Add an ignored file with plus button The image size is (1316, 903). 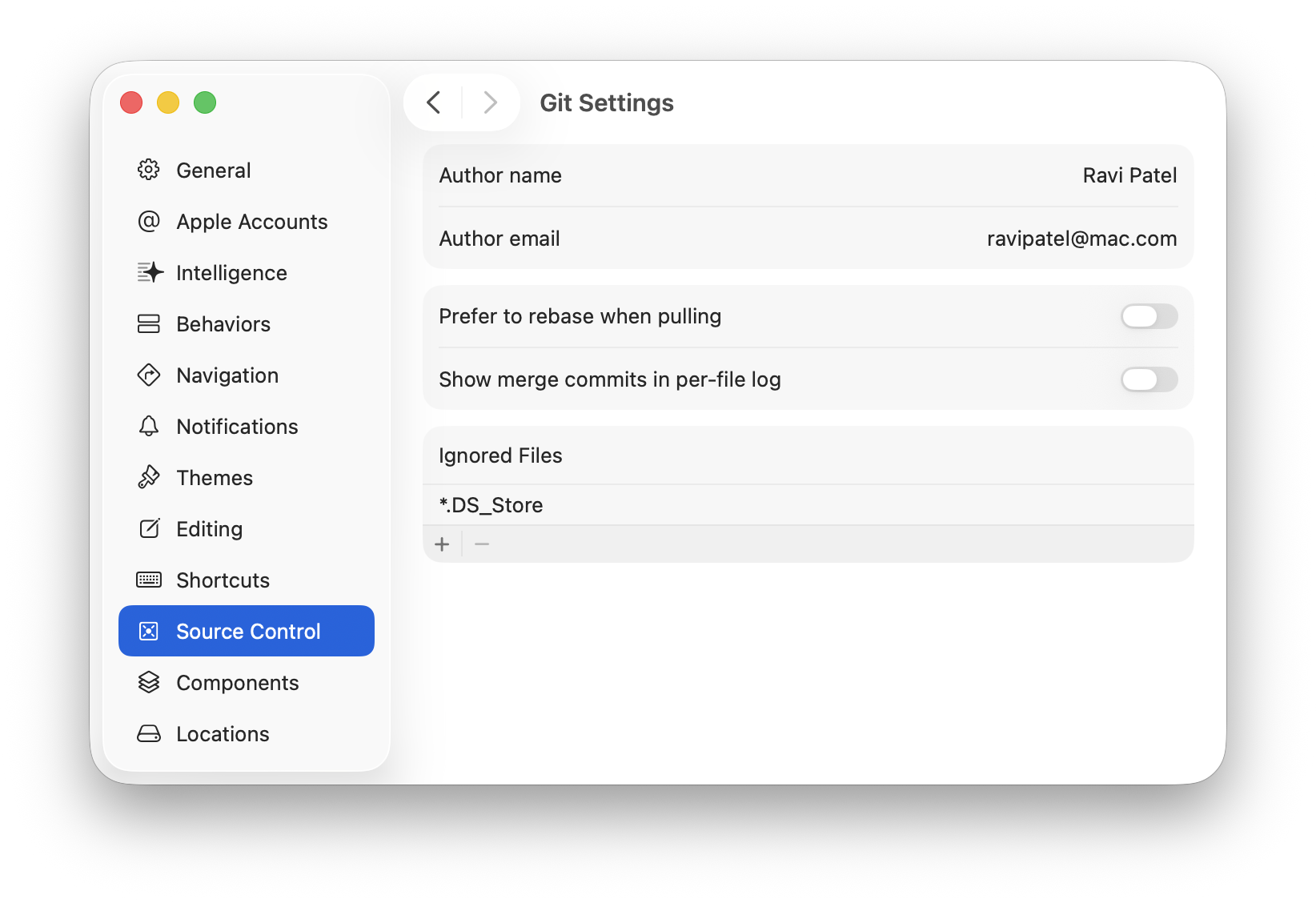point(442,544)
